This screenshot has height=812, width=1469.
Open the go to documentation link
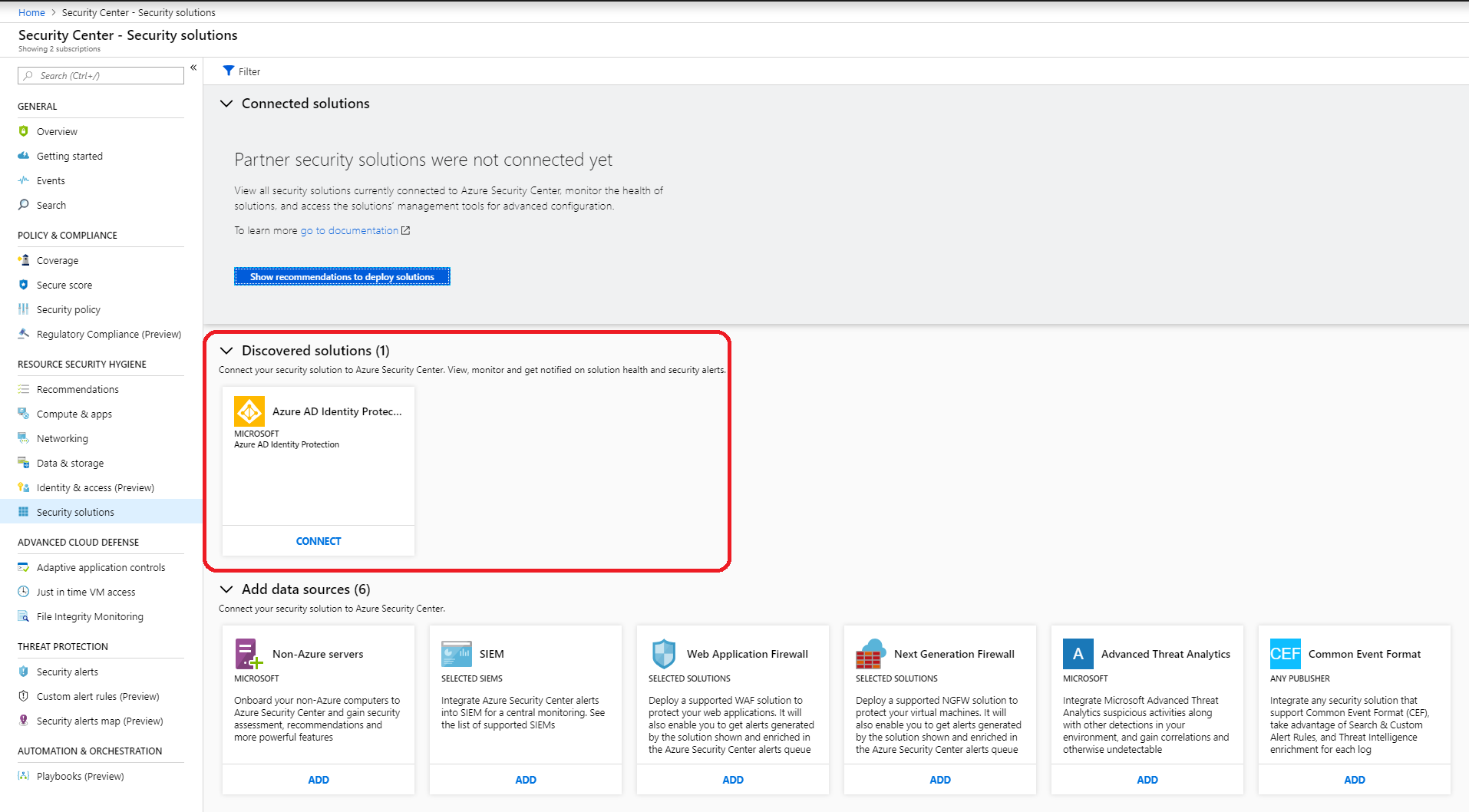pos(350,231)
